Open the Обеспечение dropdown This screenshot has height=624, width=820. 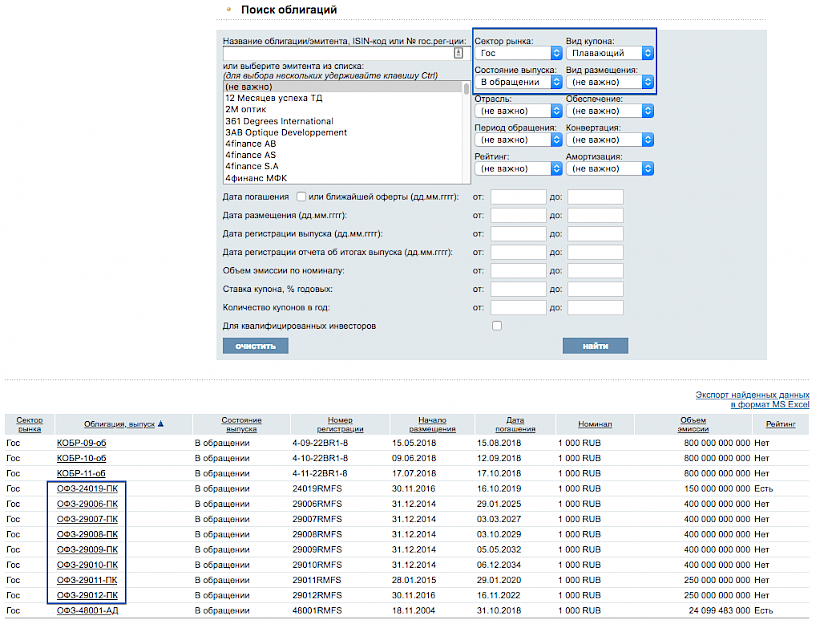(610, 111)
